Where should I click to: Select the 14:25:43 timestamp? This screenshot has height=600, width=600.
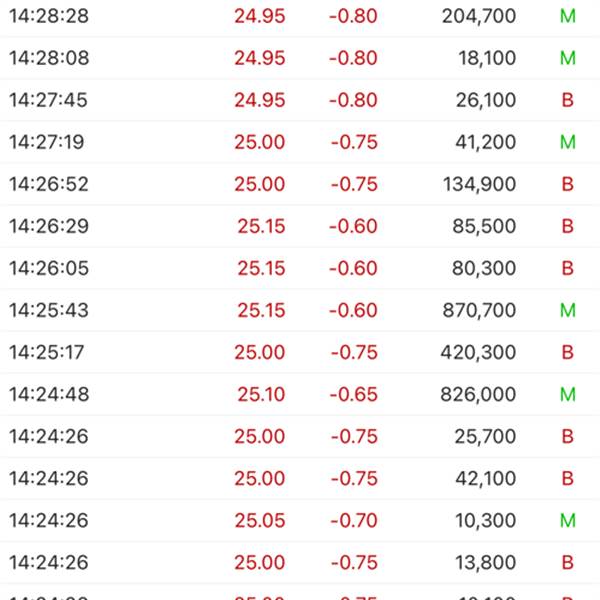[x=49, y=310]
